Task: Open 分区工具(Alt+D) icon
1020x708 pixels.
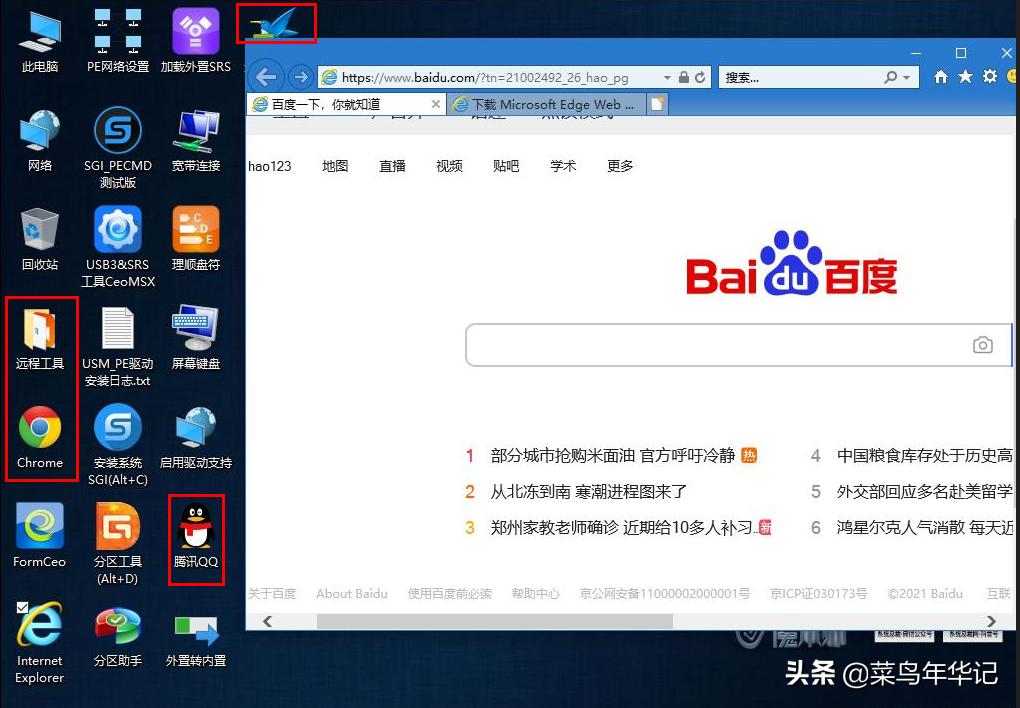Action: point(118,544)
